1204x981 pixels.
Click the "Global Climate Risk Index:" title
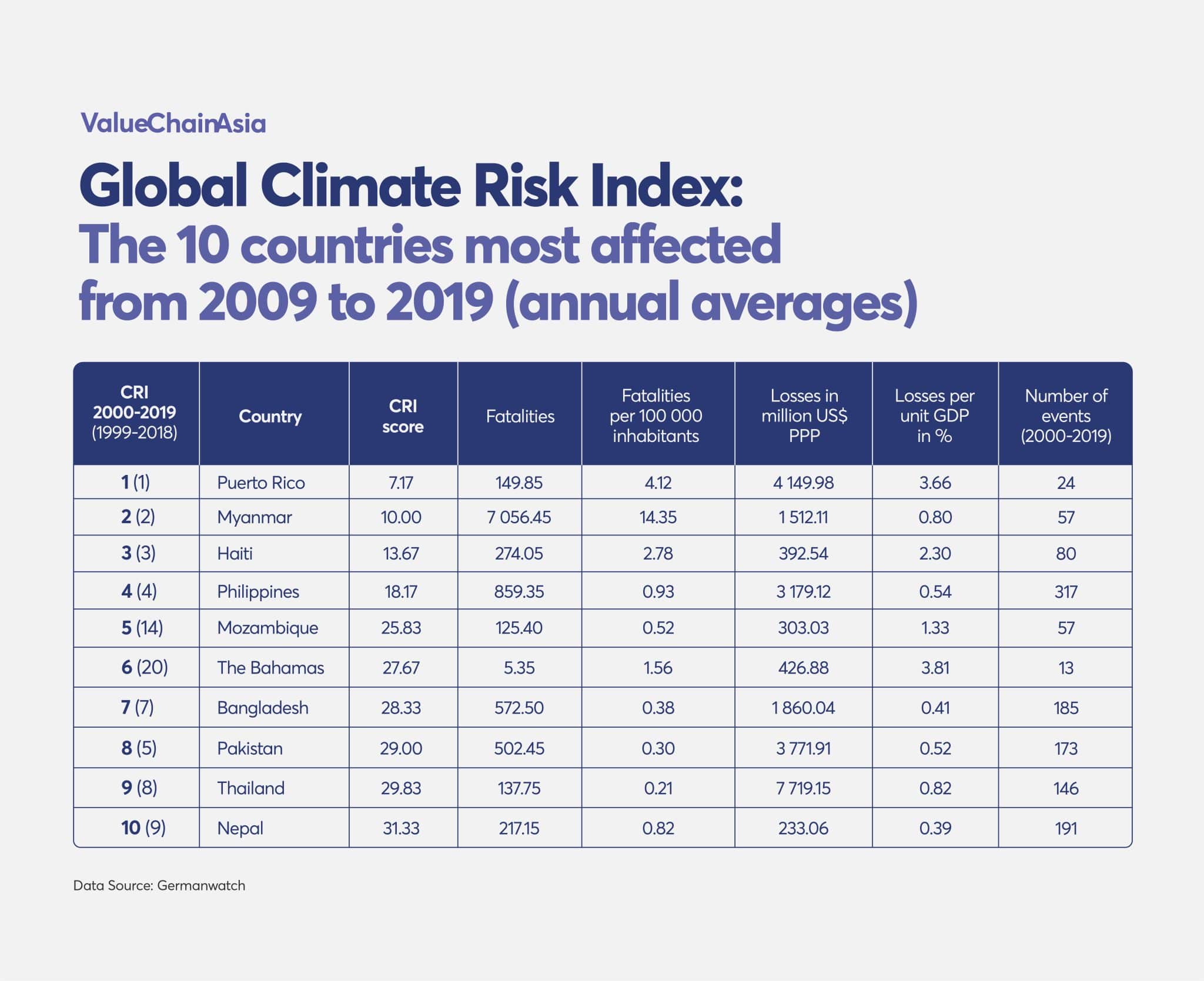pyautogui.click(x=410, y=187)
